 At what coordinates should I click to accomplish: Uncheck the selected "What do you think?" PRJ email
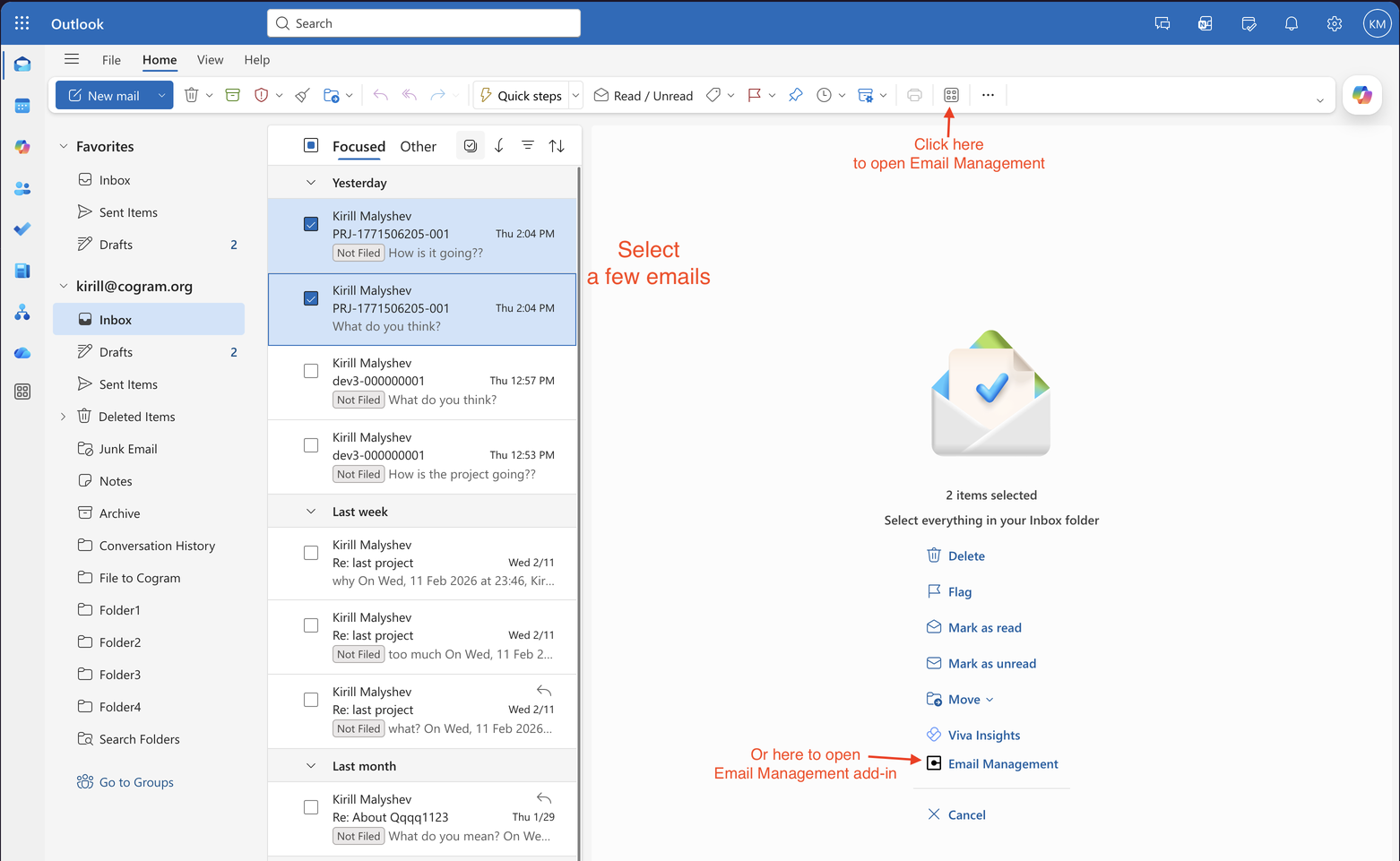(311, 298)
